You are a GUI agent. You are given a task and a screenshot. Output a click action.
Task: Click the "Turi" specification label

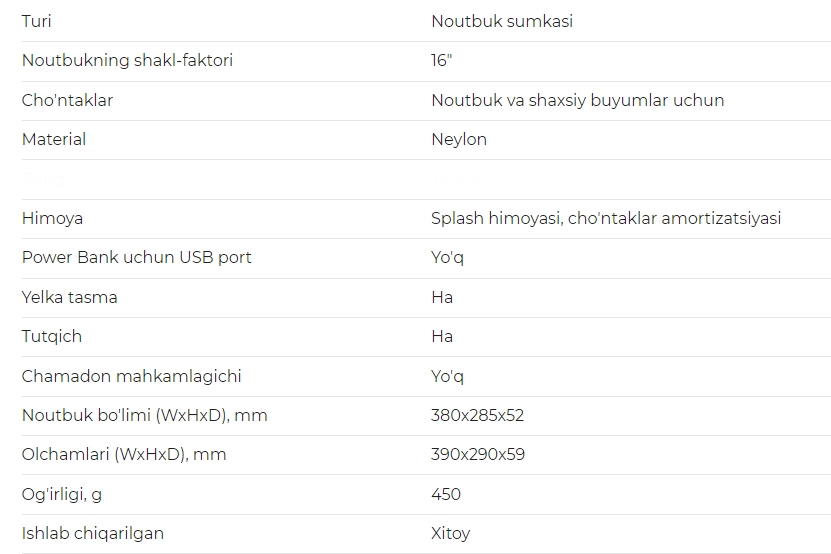point(36,21)
